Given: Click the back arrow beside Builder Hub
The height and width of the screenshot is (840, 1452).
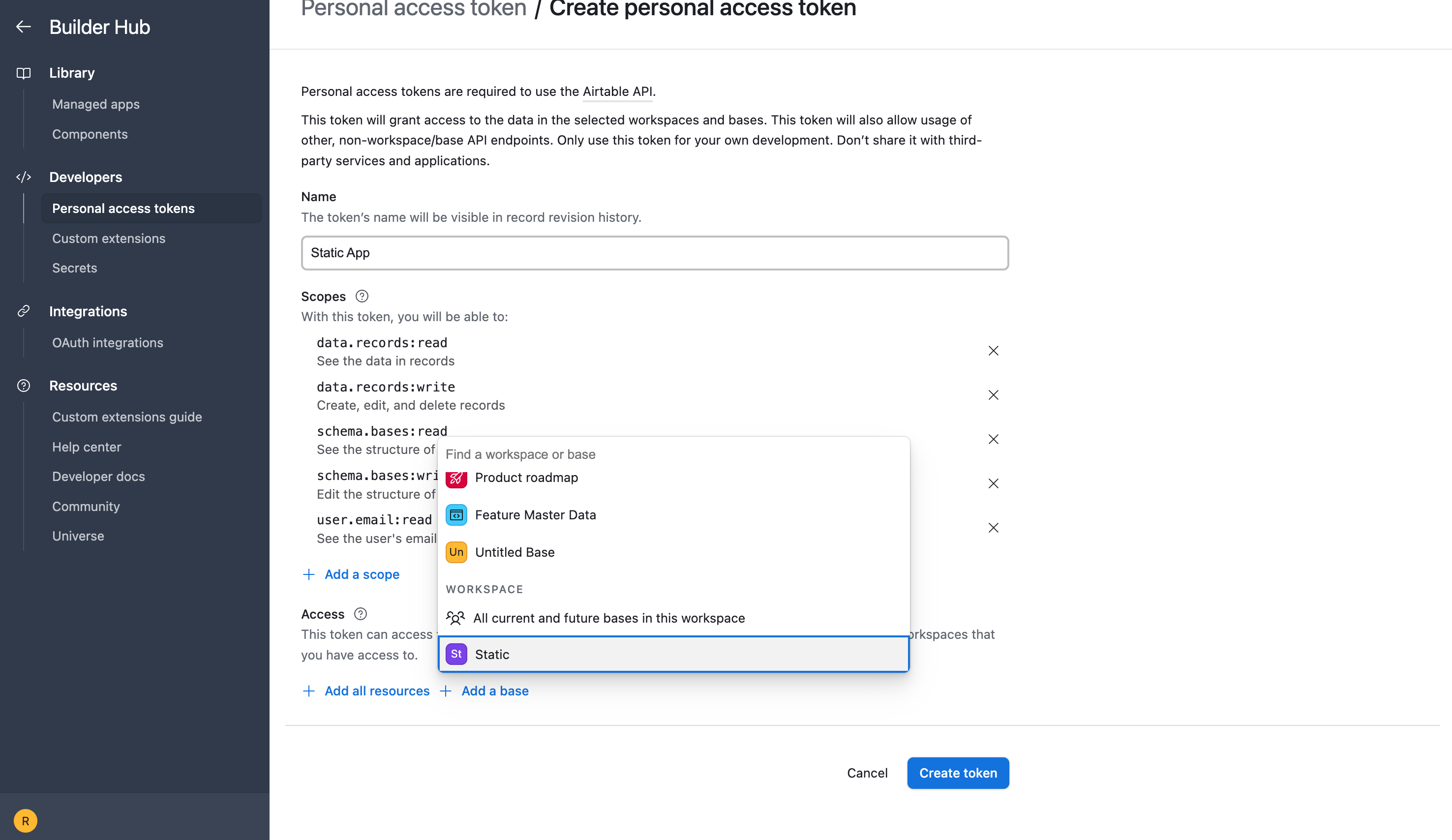Looking at the screenshot, I should click(23, 27).
